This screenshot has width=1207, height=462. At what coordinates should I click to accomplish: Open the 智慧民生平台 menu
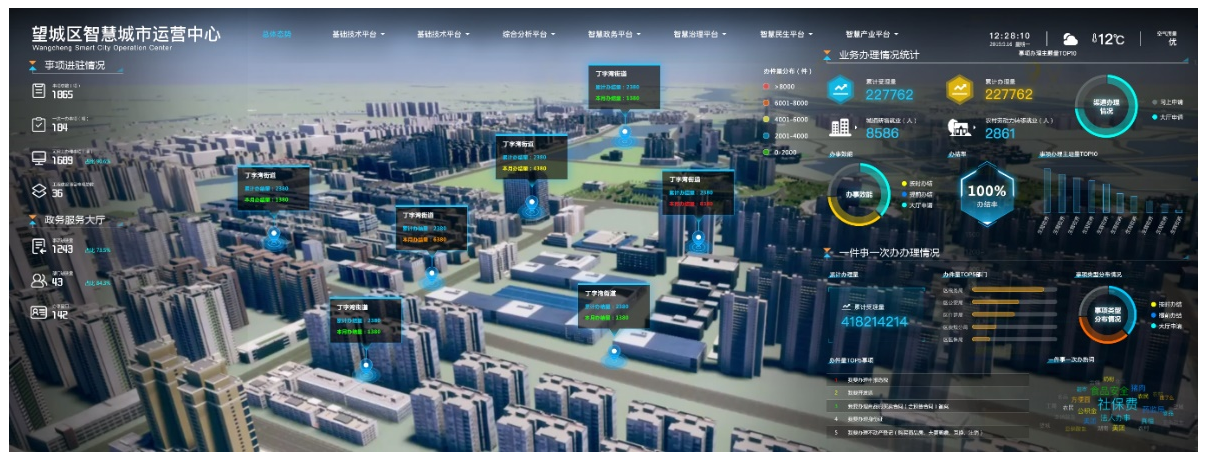786,34
